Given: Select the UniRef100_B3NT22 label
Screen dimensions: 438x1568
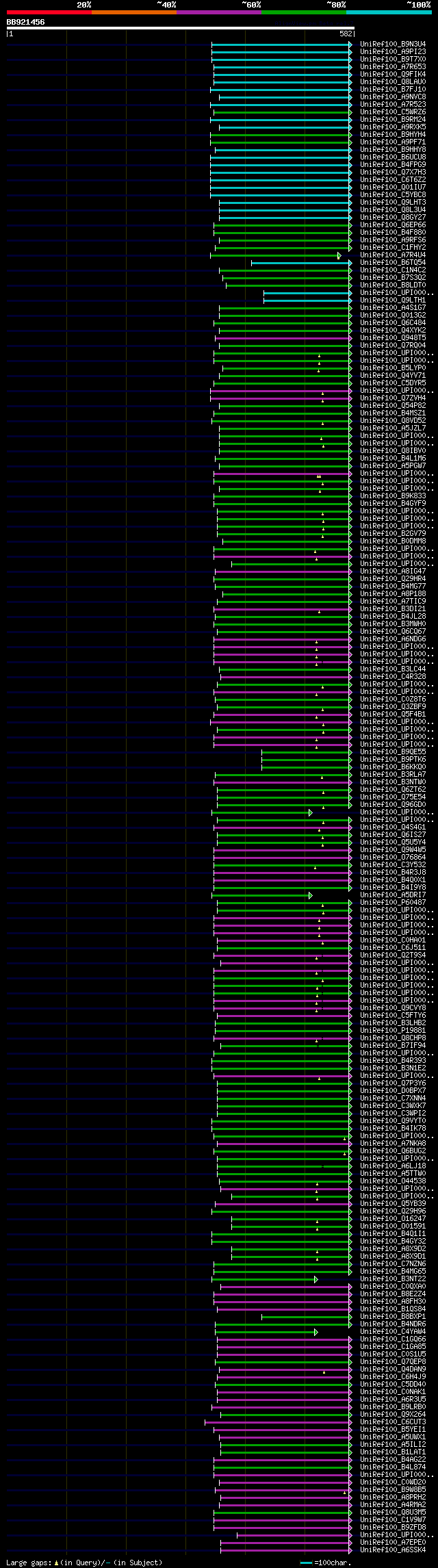Looking at the screenshot, I should coord(393,1279).
